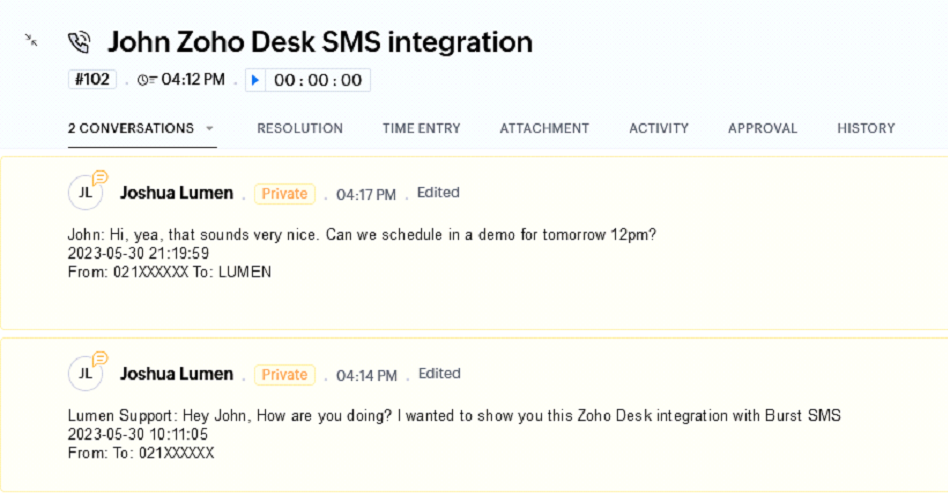Image resolution: width=948 pixels, height=493 pixels.
Task: Click Joshua Lumen name on the 04:14 PM comment
Action: click(177, 374)
